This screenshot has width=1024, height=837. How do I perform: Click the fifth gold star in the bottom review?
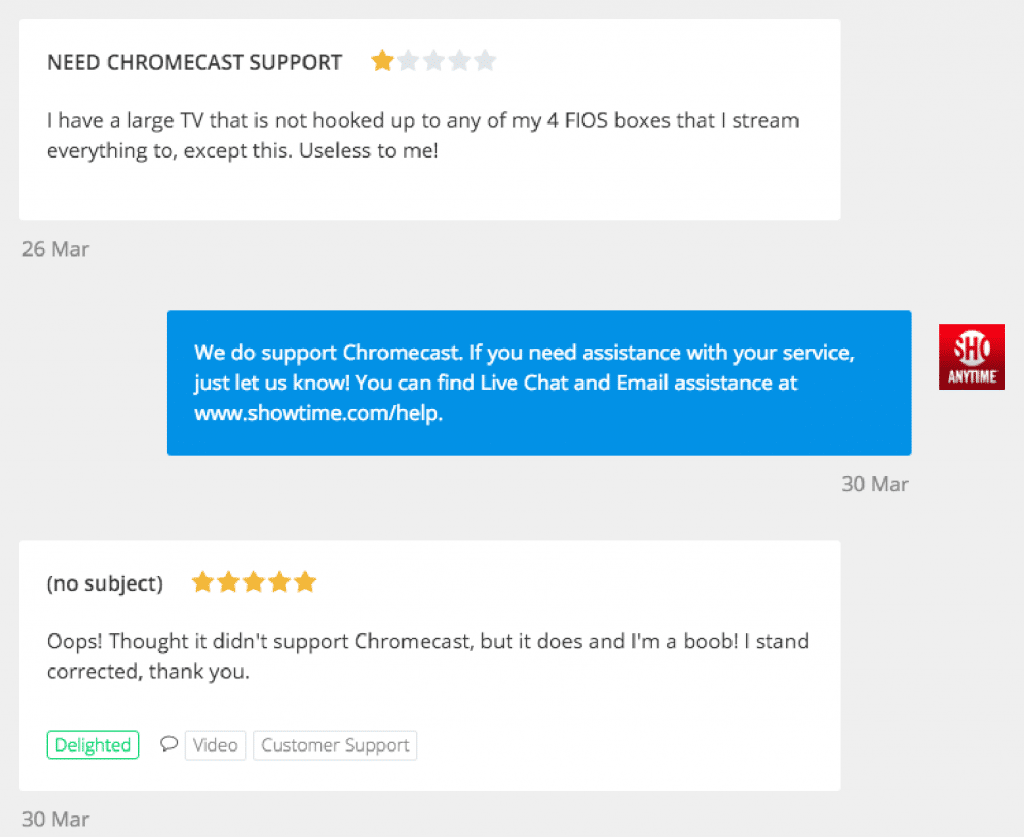[x=305, y=581]
